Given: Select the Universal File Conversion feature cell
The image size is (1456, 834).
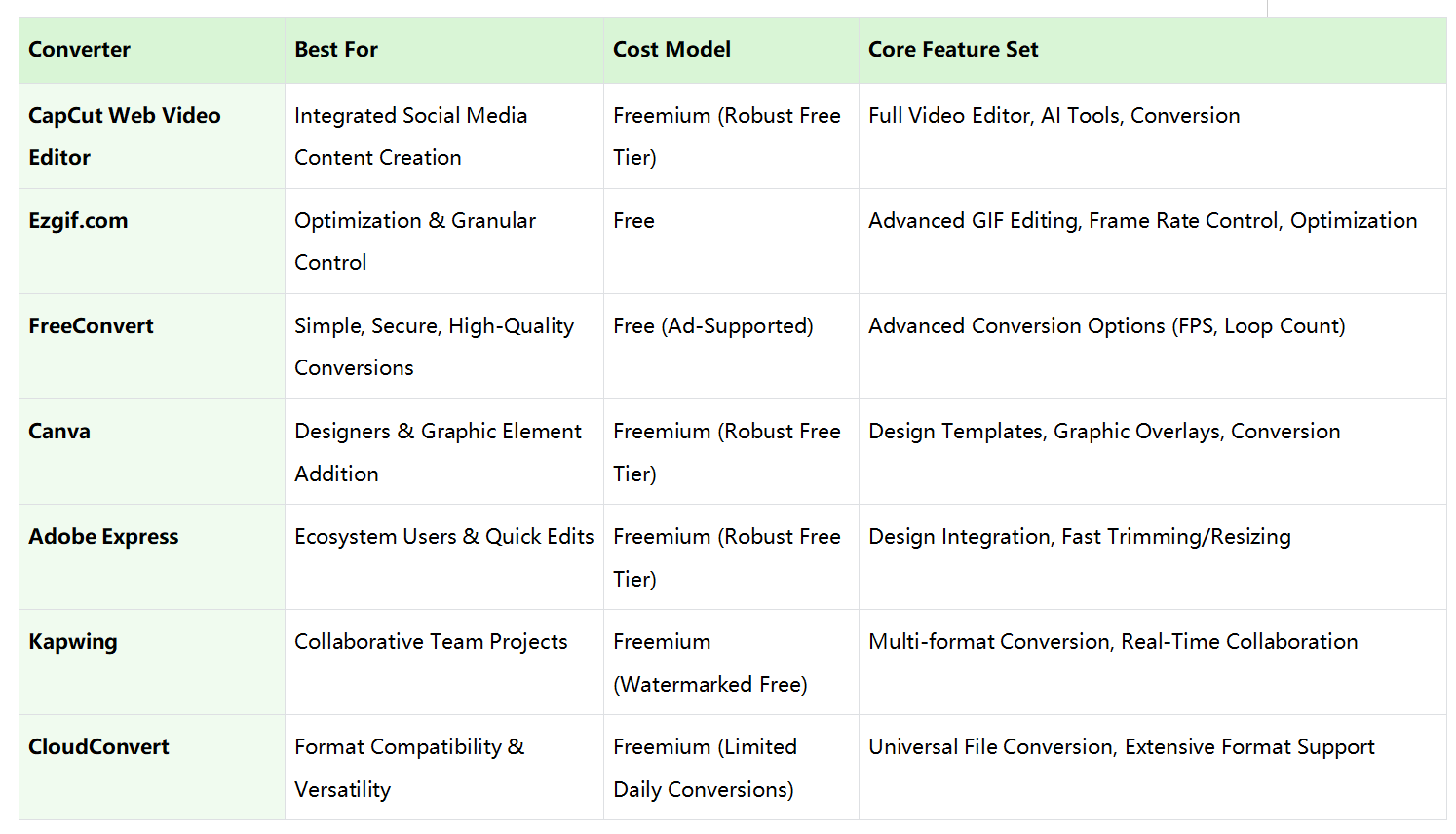Looking at the screenshot, I should coord(1121,747).
